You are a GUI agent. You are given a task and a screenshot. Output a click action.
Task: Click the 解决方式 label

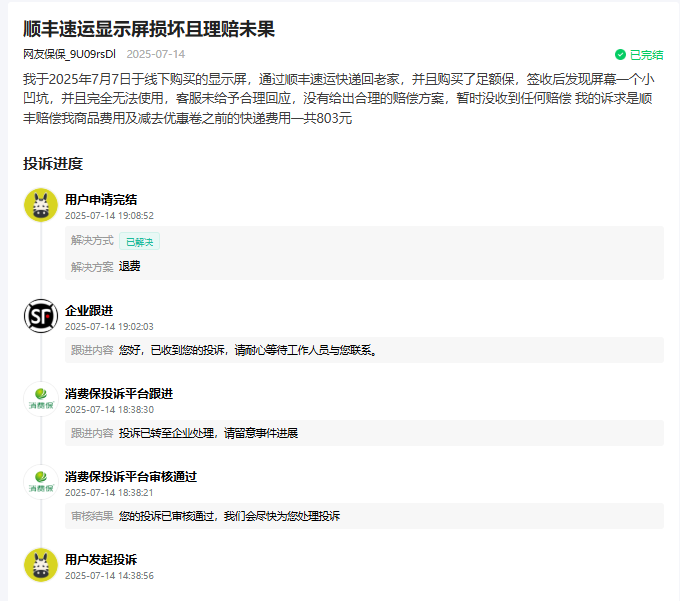coord(92,241)
